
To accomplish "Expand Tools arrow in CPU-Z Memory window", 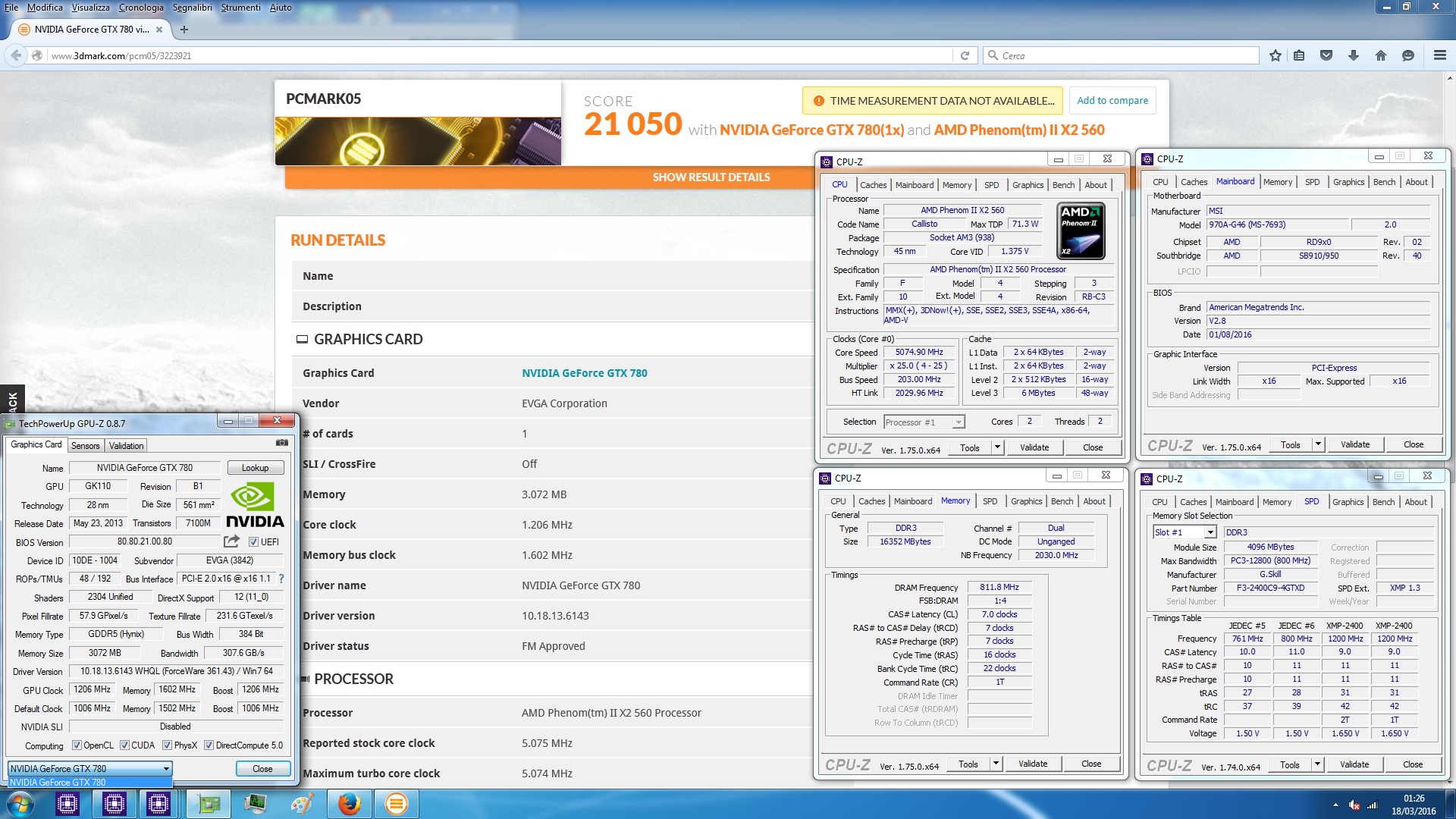I will 996,764.
